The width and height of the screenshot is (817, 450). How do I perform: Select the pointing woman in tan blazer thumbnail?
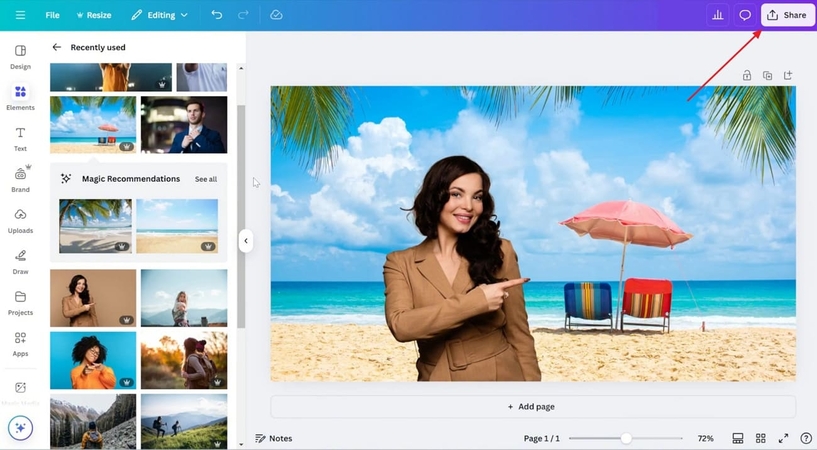pyautogui.click(x=93, y=298)
